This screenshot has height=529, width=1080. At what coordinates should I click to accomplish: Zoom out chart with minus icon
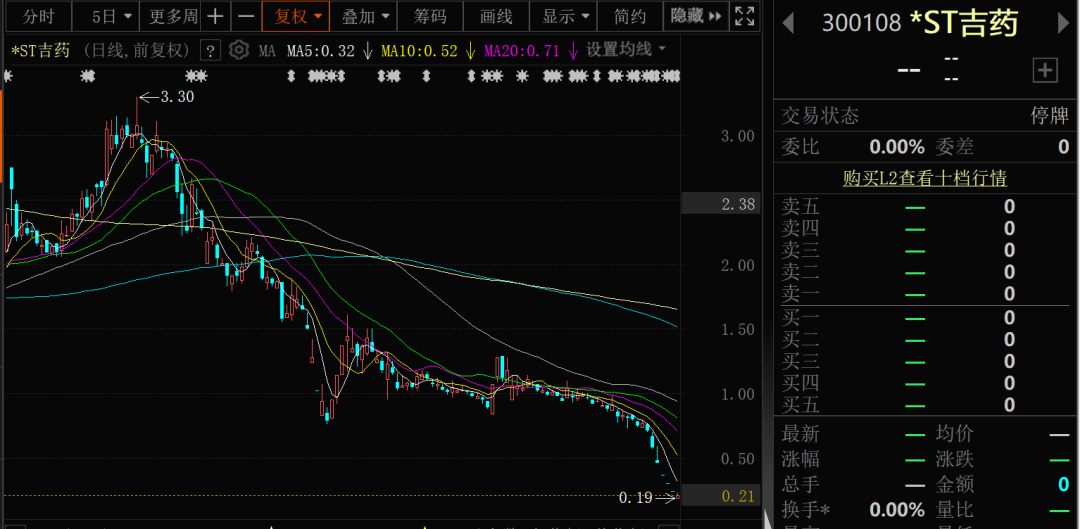[x=245, y=16]
